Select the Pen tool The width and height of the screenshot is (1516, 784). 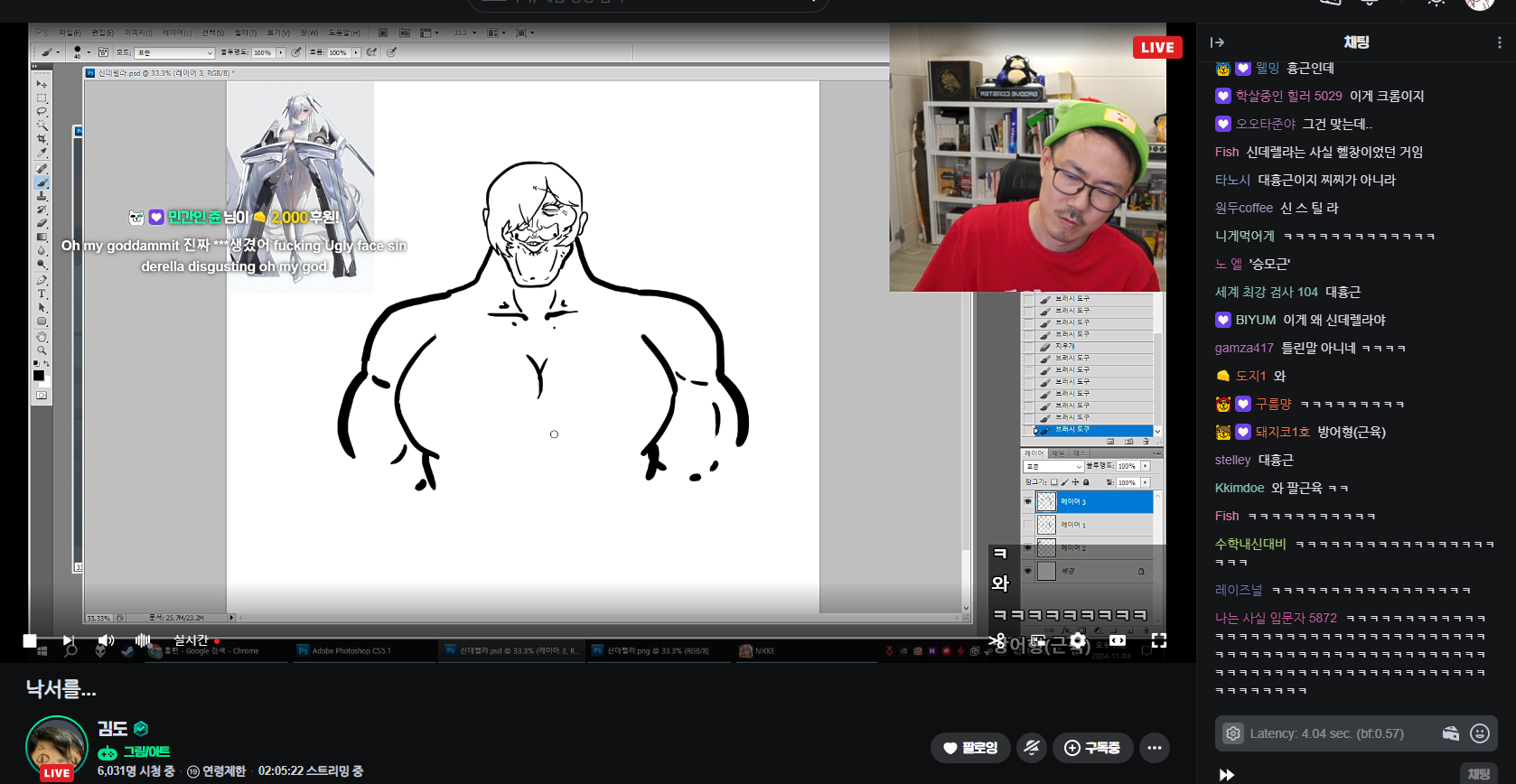pyautogui.click(x=42, y=281)
